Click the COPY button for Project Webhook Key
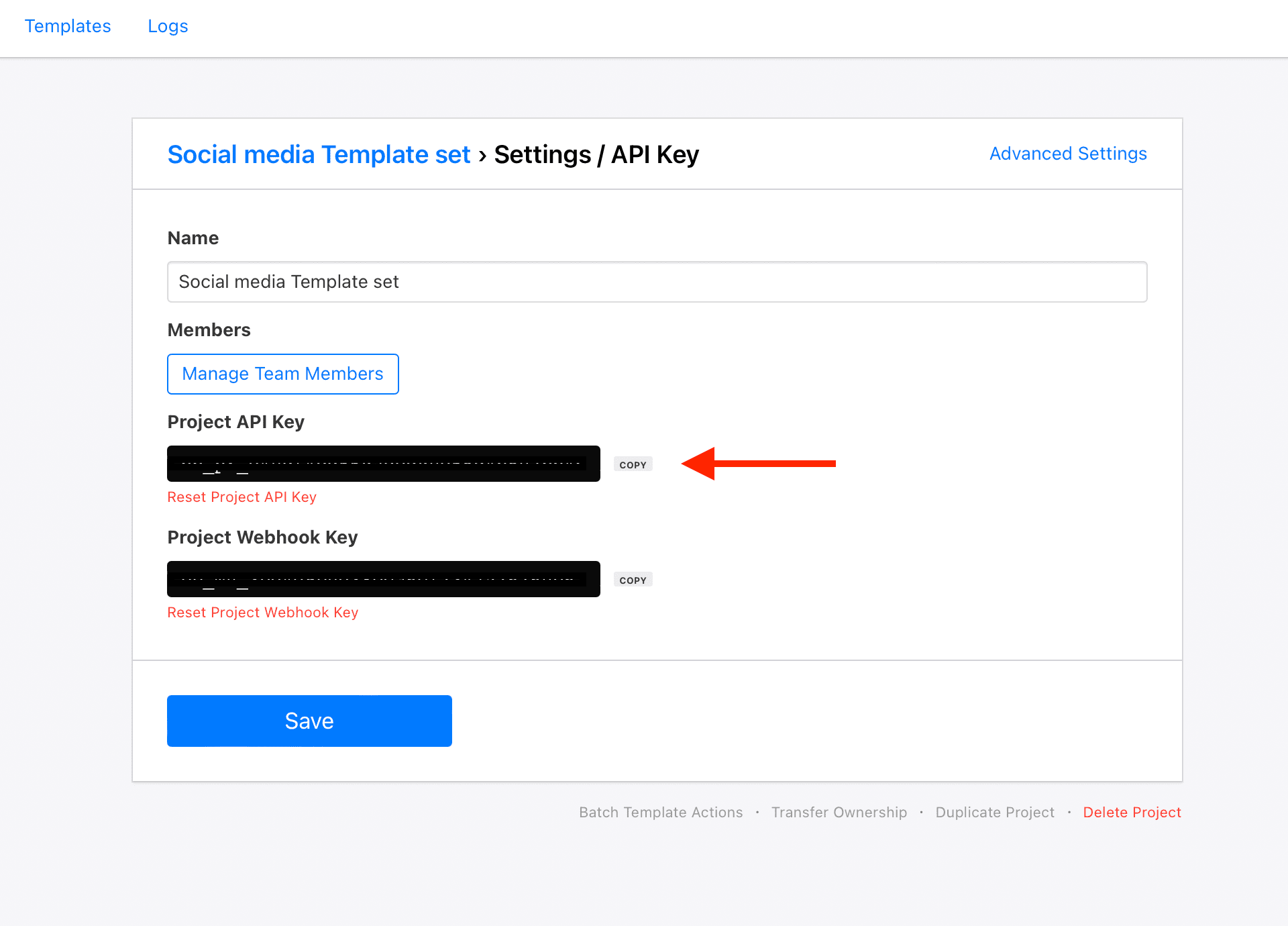1288x926 pixels. click(633, 580)
